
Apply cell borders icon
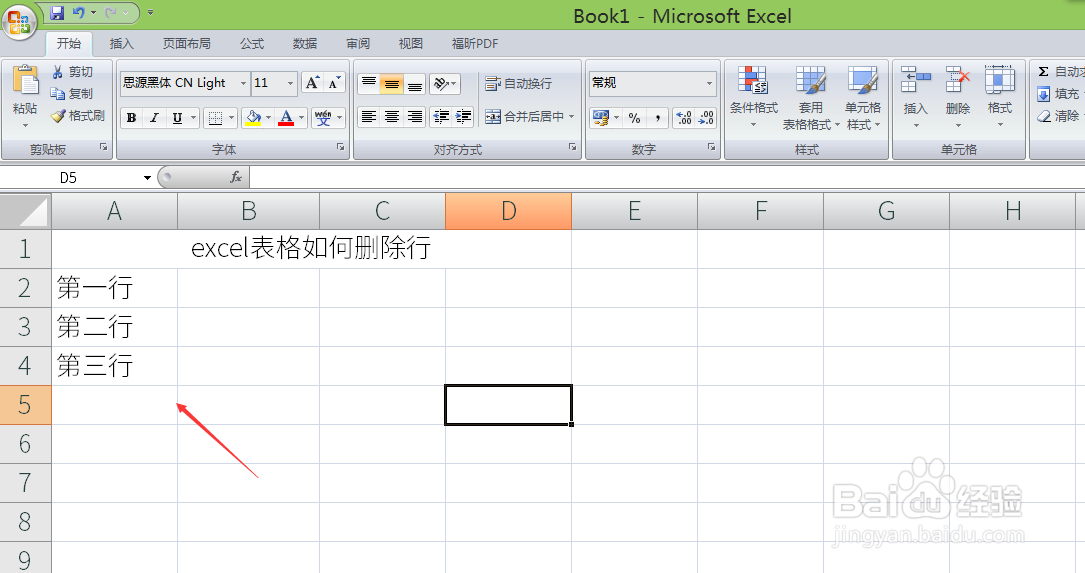tap(215, 118)
